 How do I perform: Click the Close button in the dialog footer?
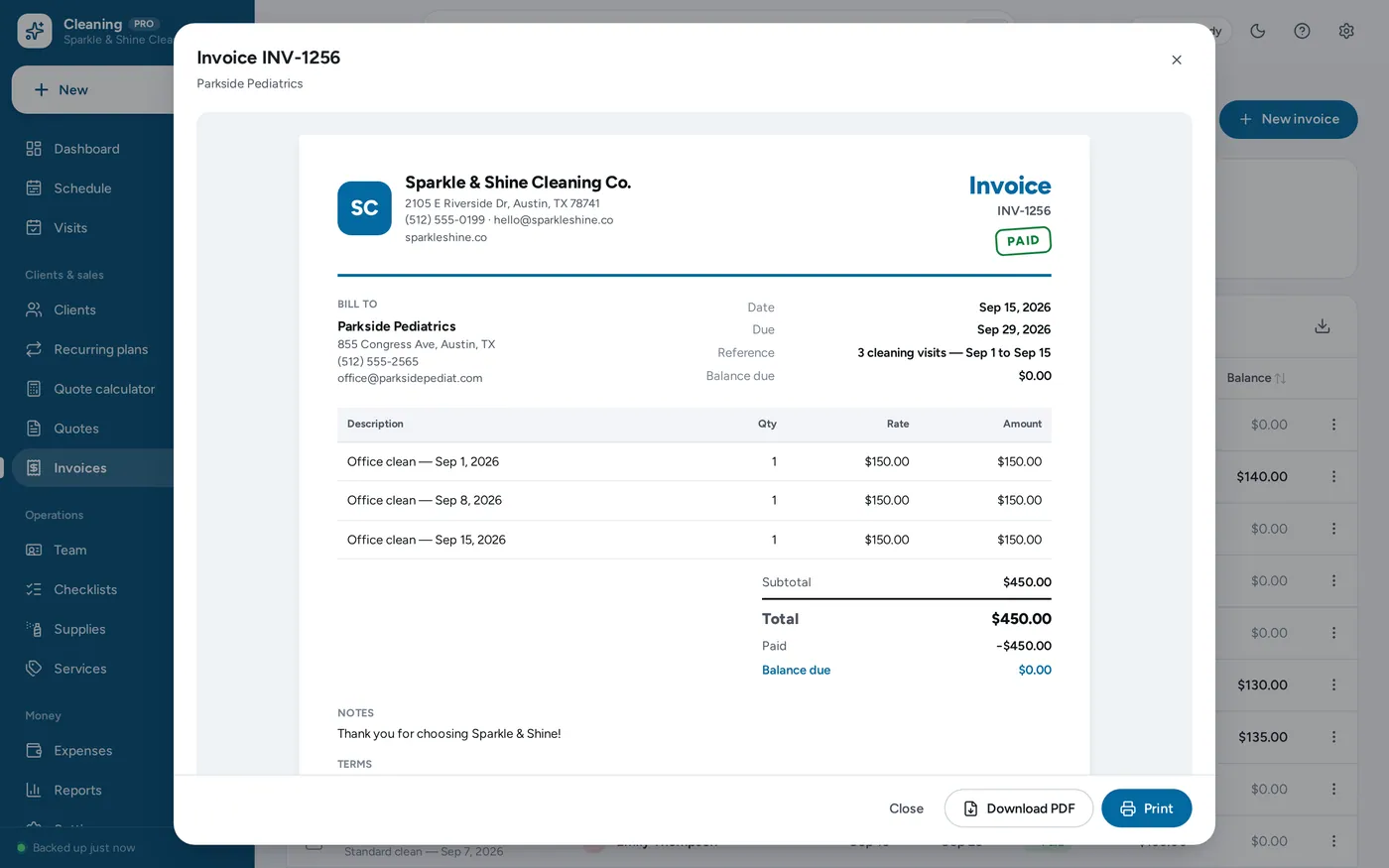906,808
